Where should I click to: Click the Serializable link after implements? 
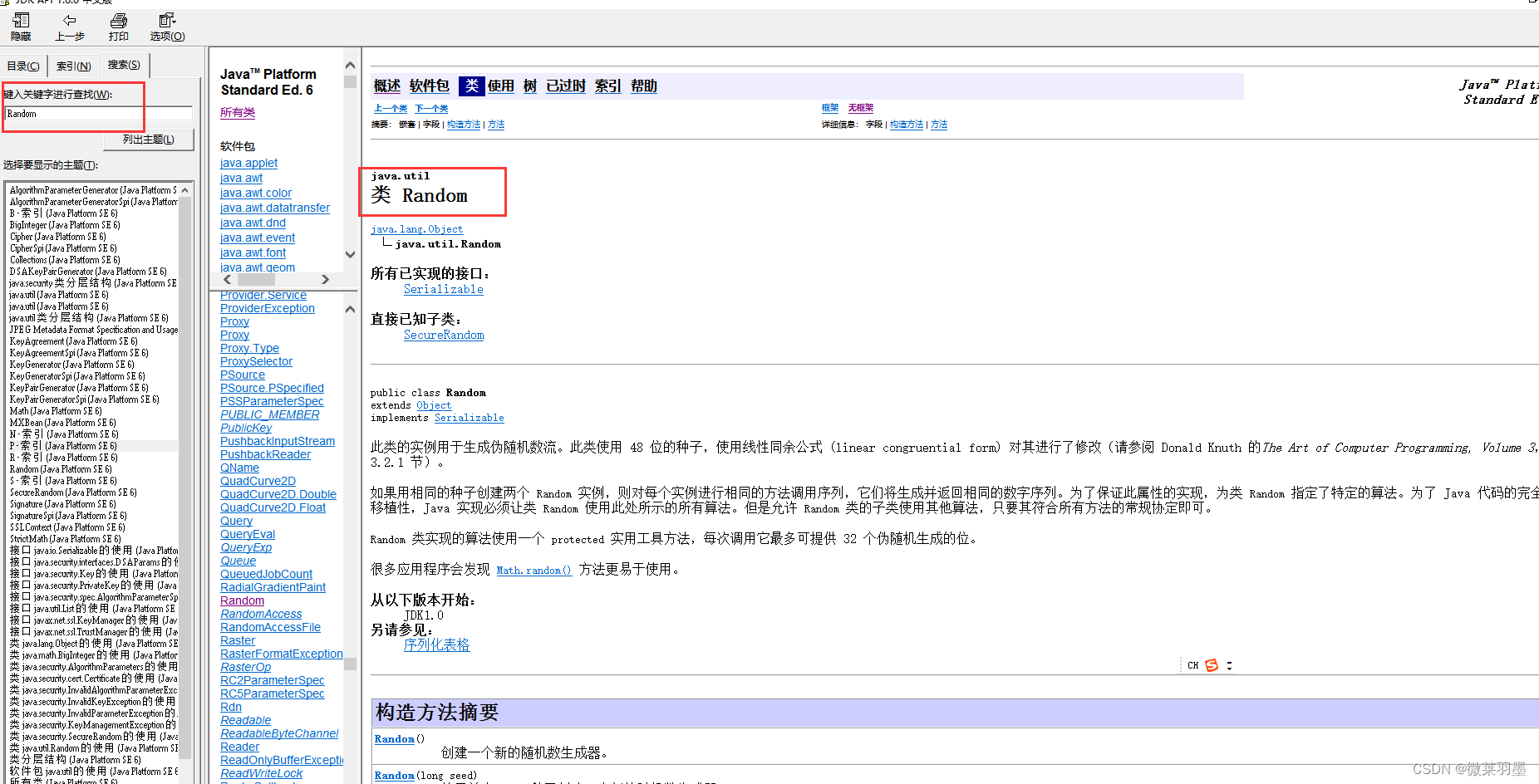(469, 418)
